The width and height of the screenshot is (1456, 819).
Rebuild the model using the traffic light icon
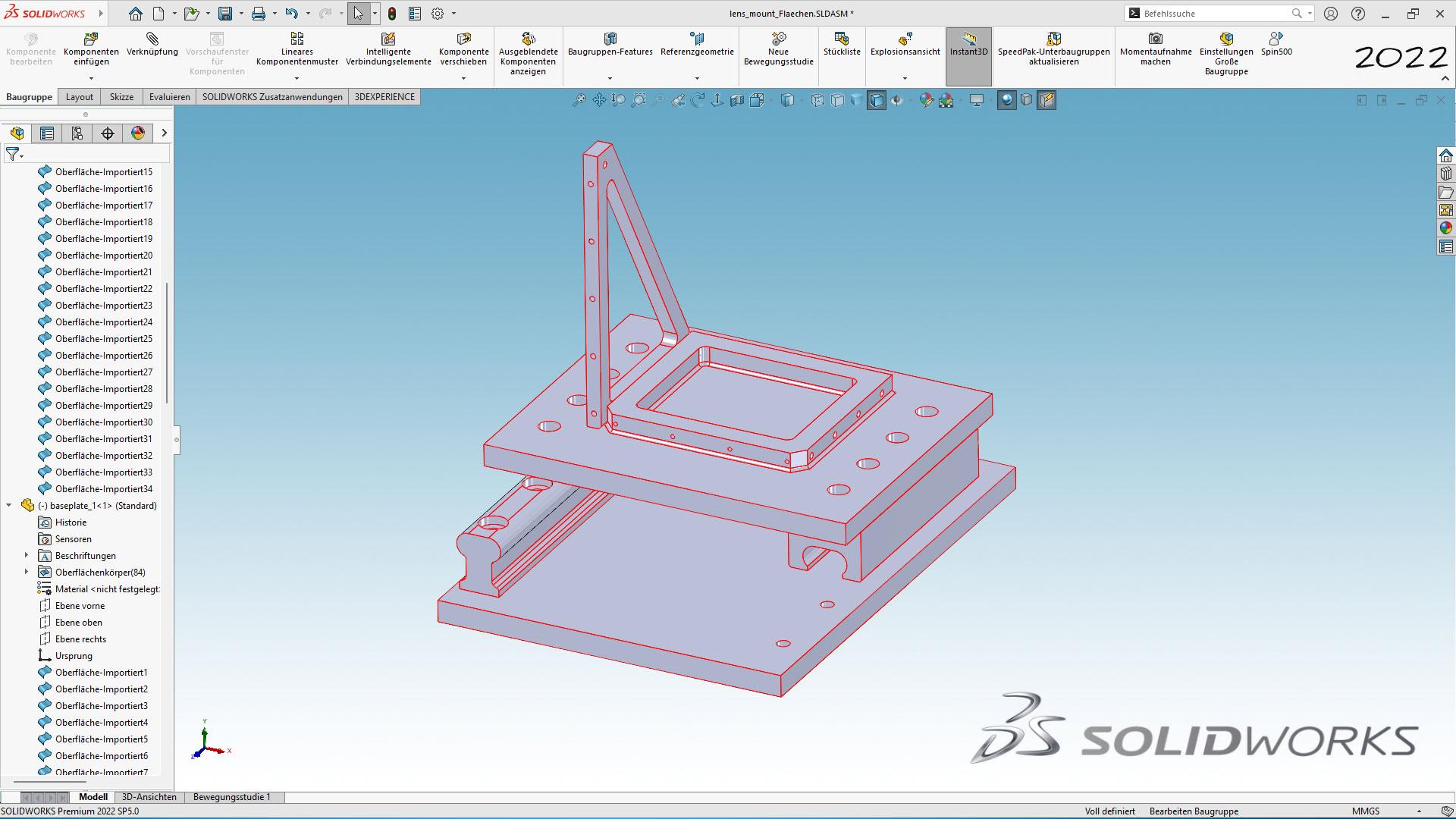[392, 14]
